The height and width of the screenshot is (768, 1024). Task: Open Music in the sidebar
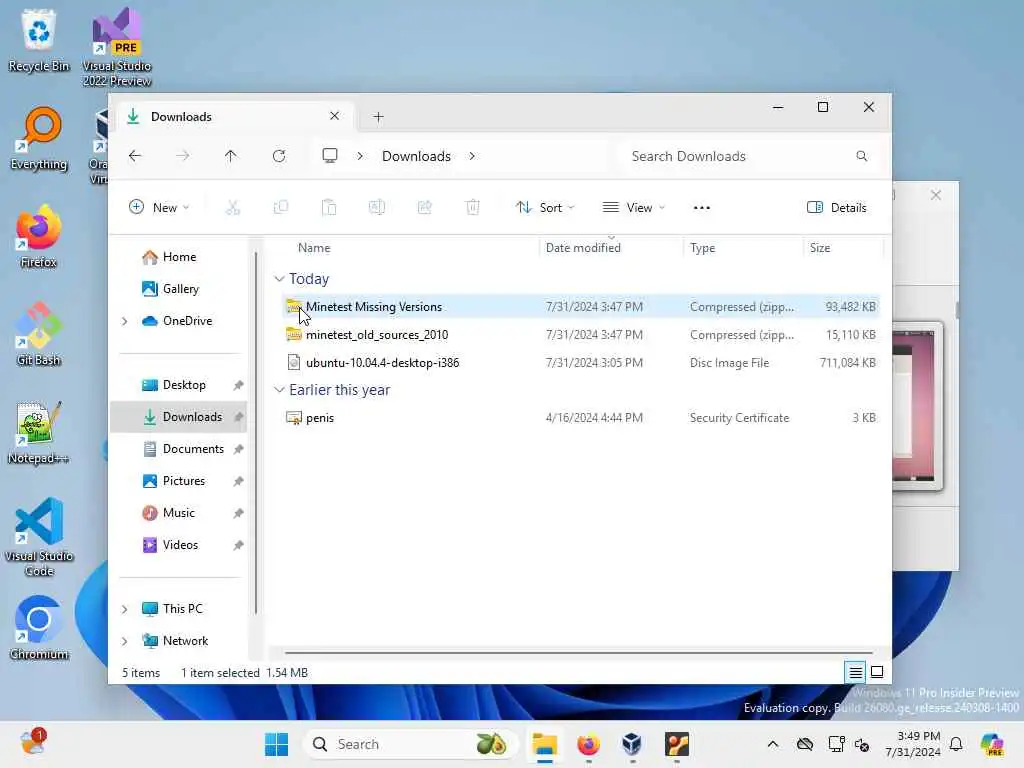pos(178,513)
